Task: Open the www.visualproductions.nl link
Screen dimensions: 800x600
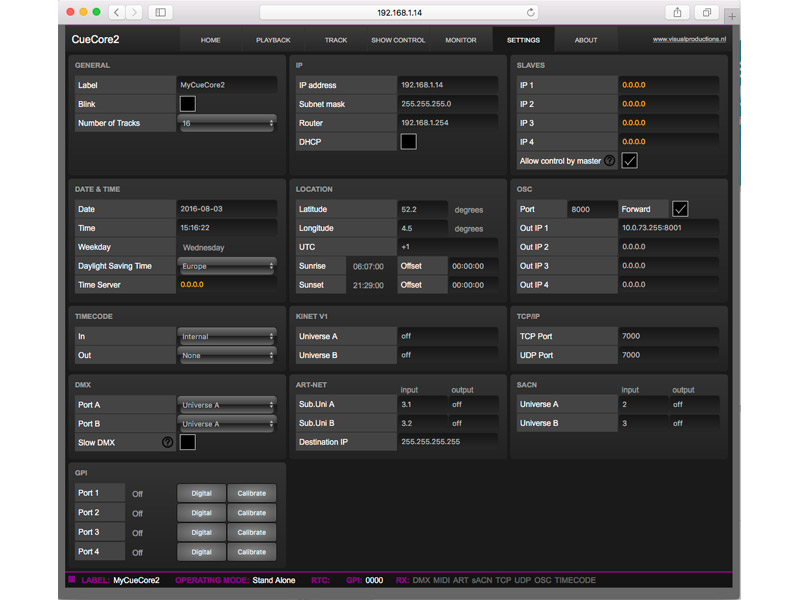Action: (690, 40)
